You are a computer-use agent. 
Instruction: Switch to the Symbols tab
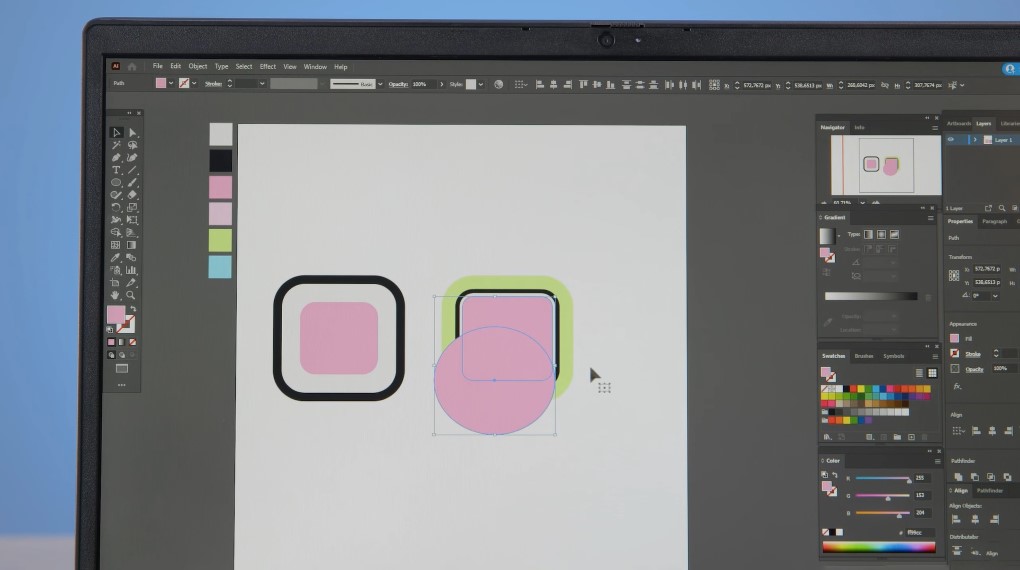(x=894, y=356)
